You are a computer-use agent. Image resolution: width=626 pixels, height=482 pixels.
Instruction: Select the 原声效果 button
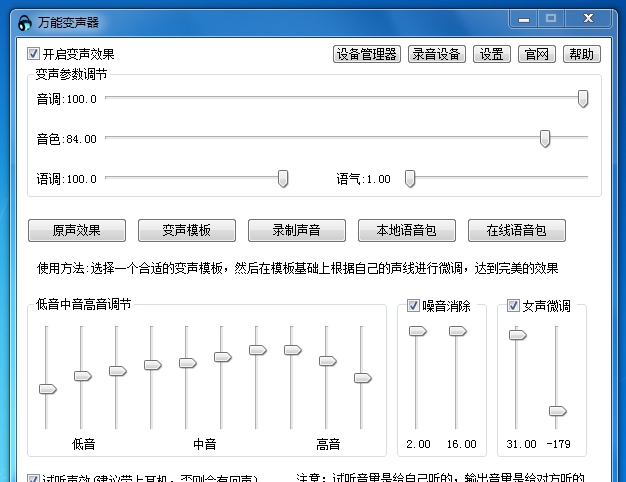pos(77,230)
